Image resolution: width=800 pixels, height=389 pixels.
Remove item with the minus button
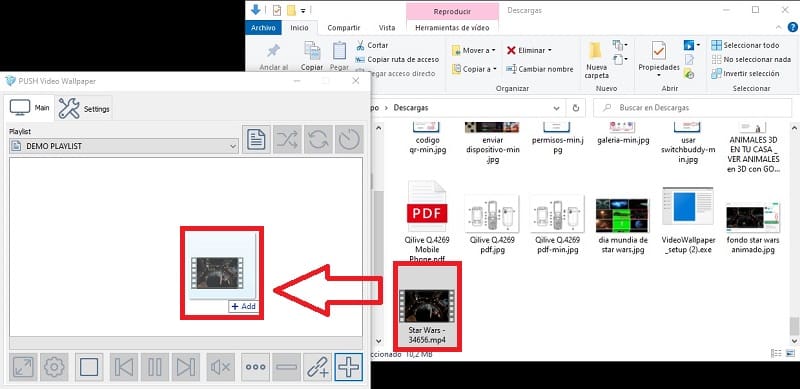click(x=287, y=367)
